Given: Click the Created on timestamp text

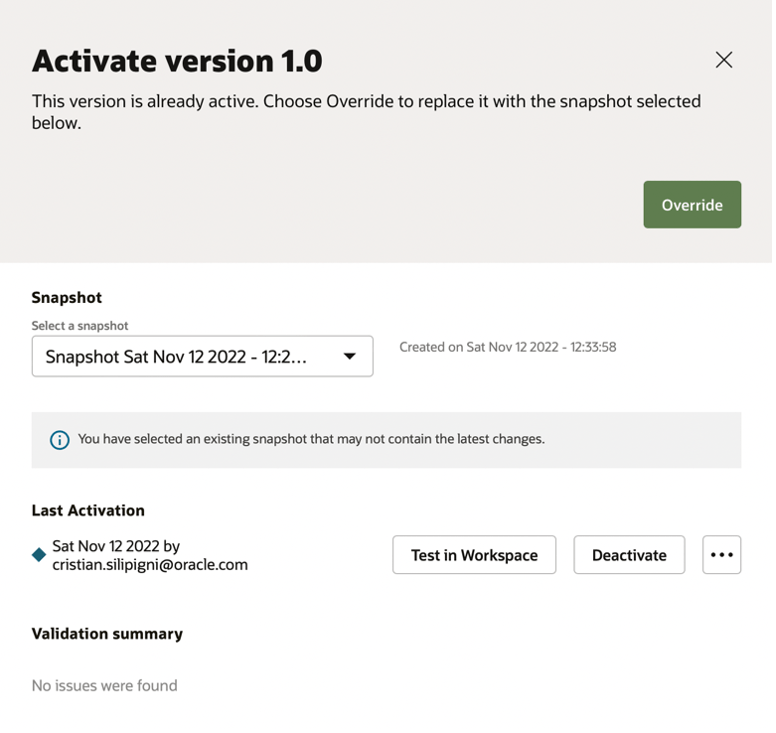Looking at the screenshot, I should pyautogui.click(x=507, y=347).
